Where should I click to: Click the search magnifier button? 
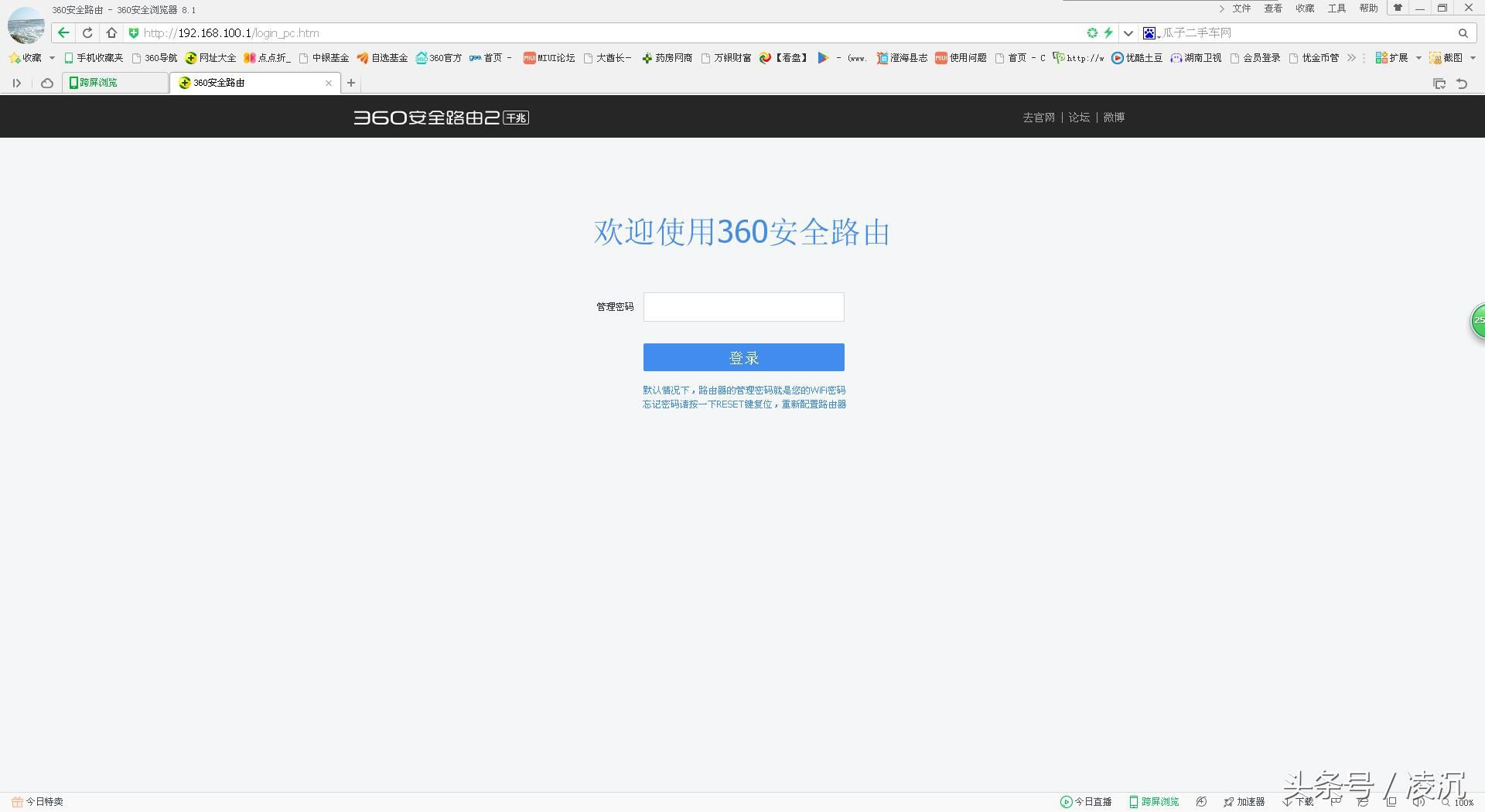click(1463, 32)
